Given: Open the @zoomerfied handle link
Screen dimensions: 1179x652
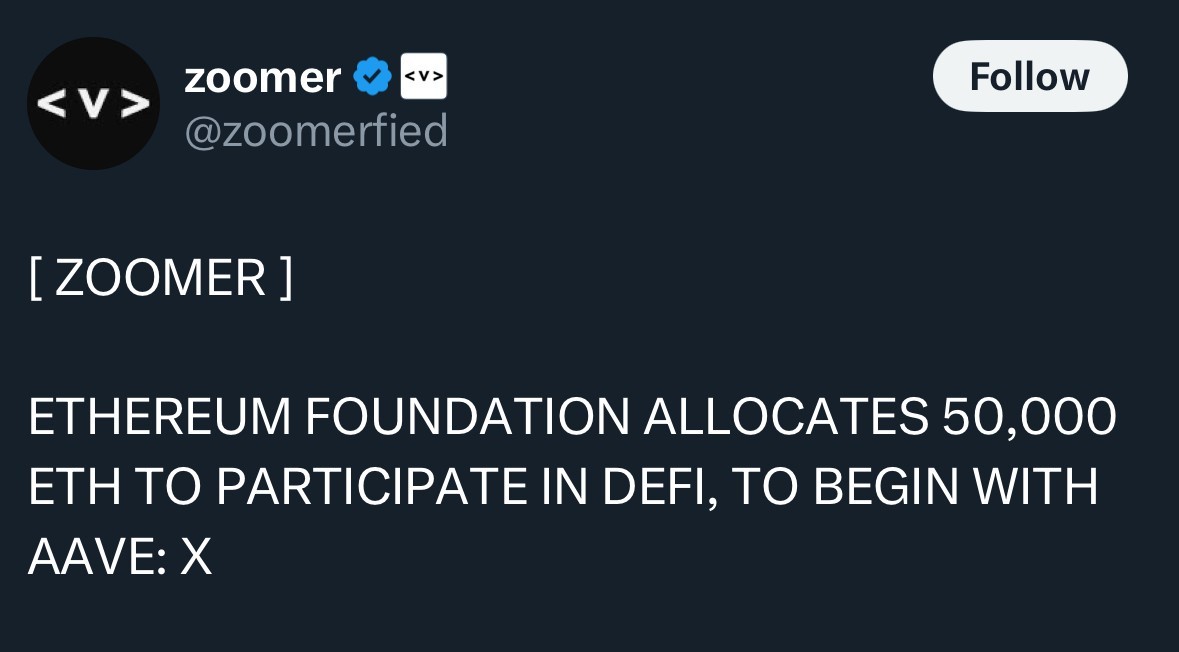Looking at the screenshot, I should click(316, 131).
